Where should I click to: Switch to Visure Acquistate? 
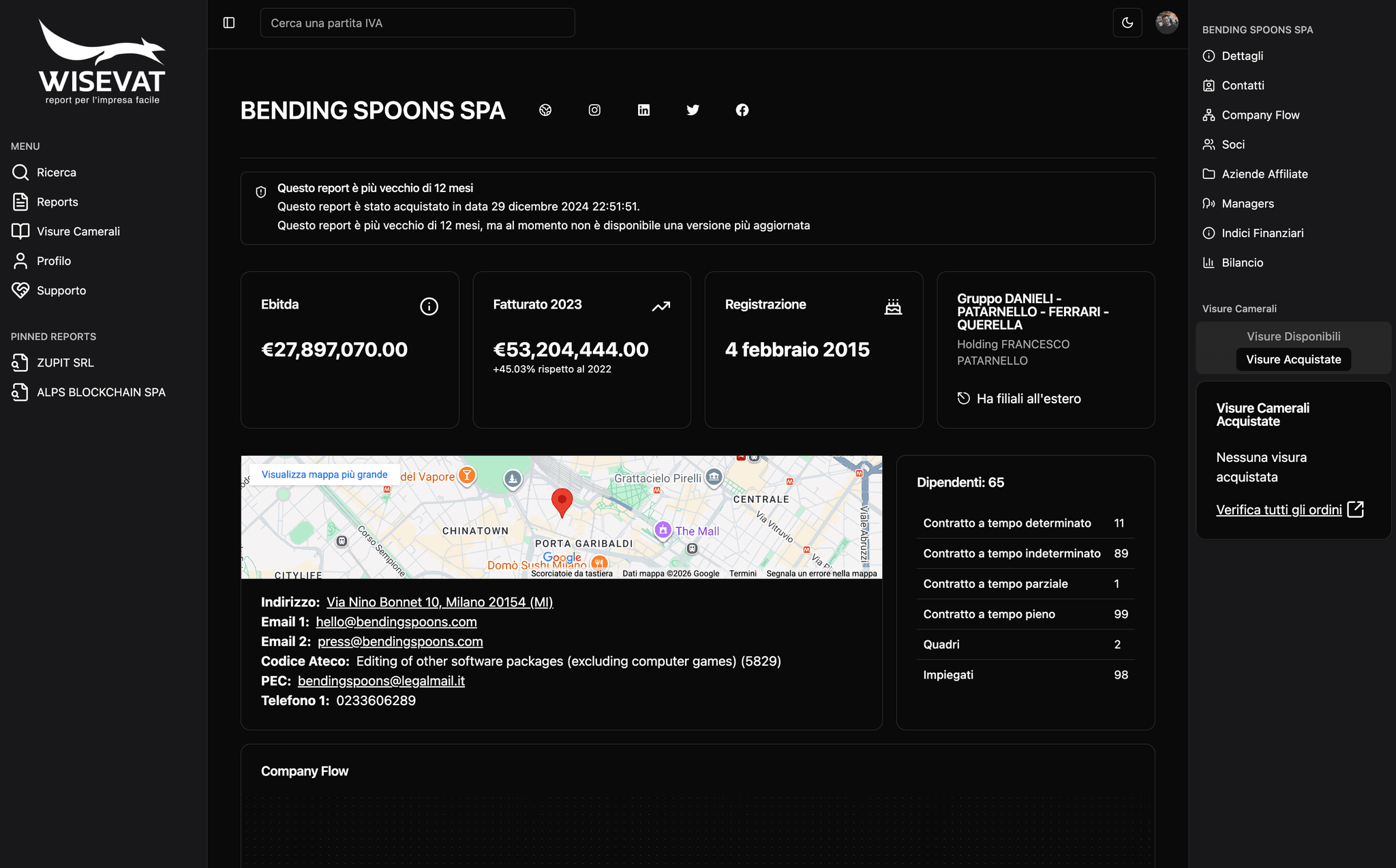1293,359
